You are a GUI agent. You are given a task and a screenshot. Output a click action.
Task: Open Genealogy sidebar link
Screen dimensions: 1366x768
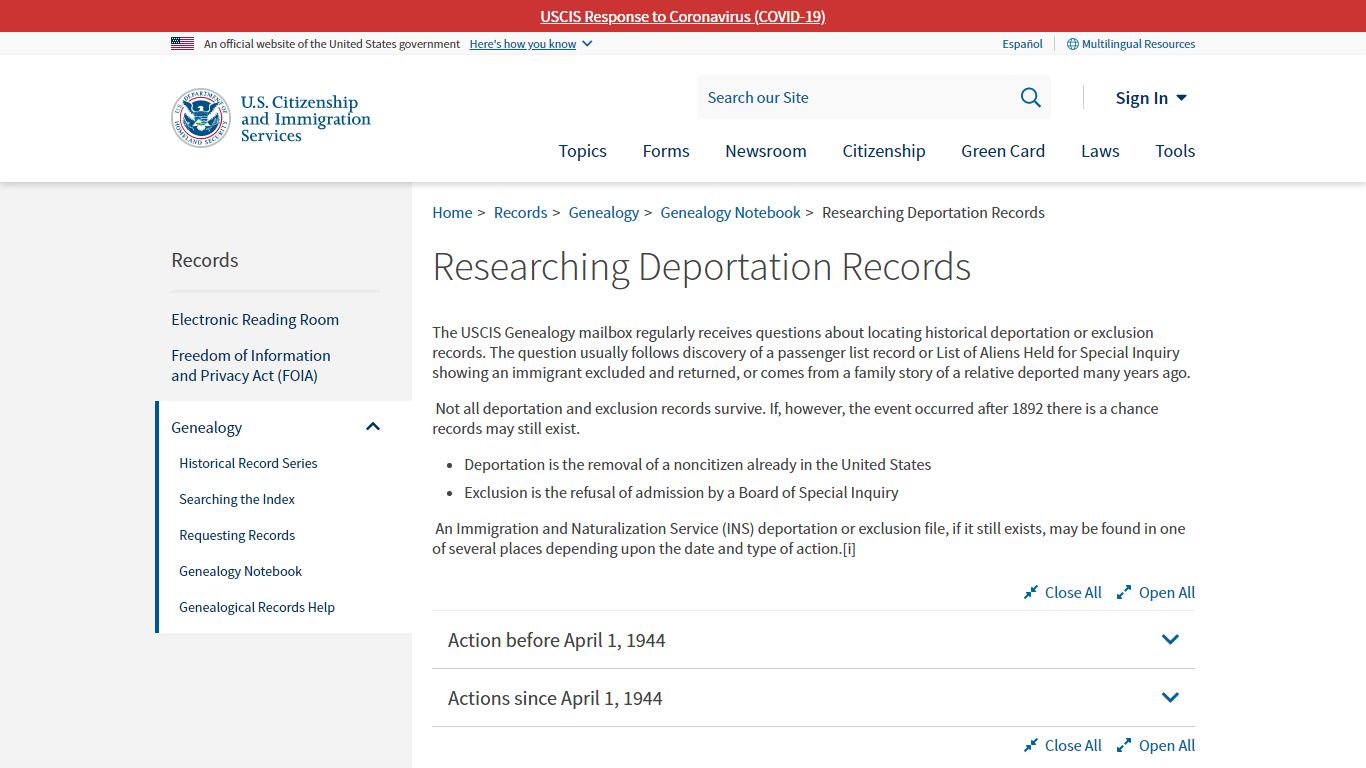tap(207, 428)
